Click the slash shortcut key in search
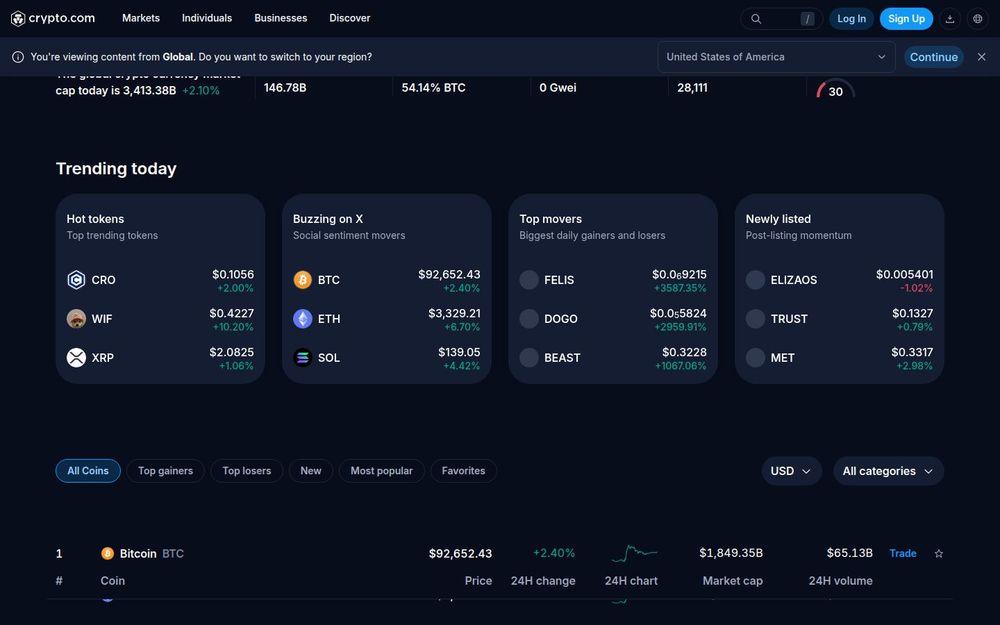 coord(807,19)
